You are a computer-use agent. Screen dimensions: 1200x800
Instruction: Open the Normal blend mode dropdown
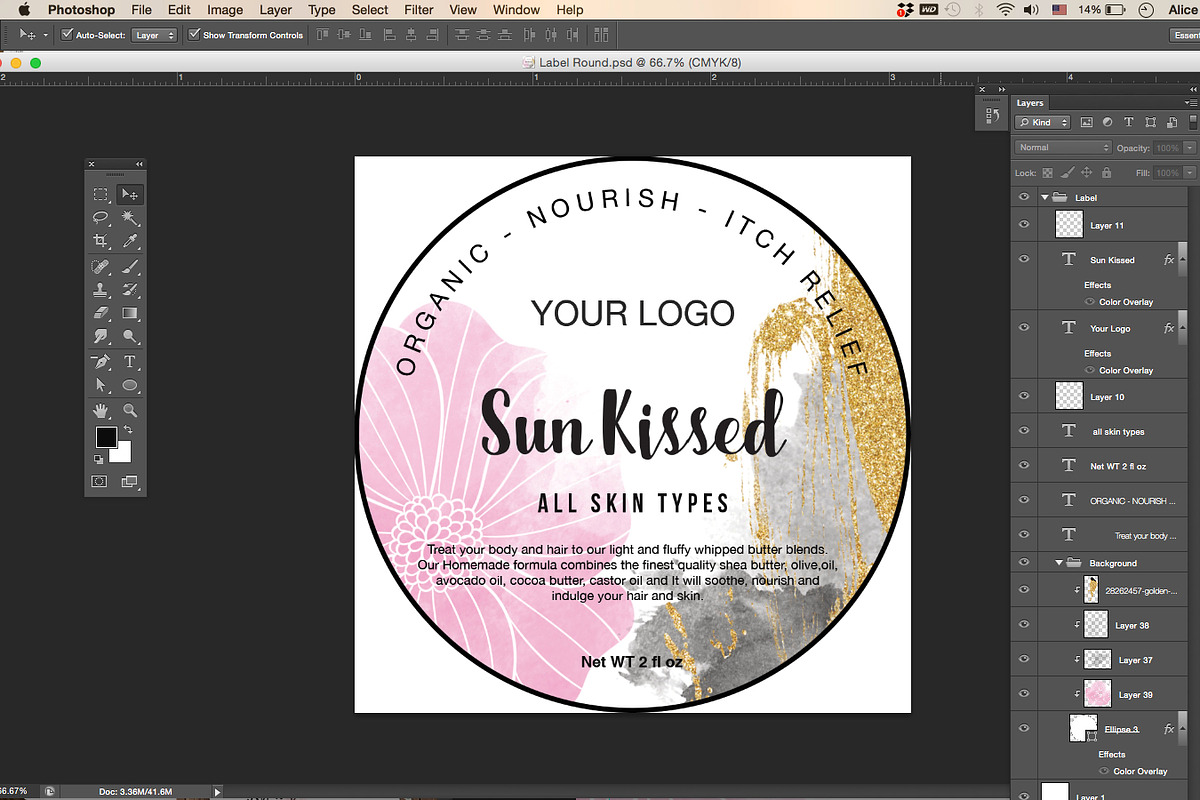point(1063,147)
